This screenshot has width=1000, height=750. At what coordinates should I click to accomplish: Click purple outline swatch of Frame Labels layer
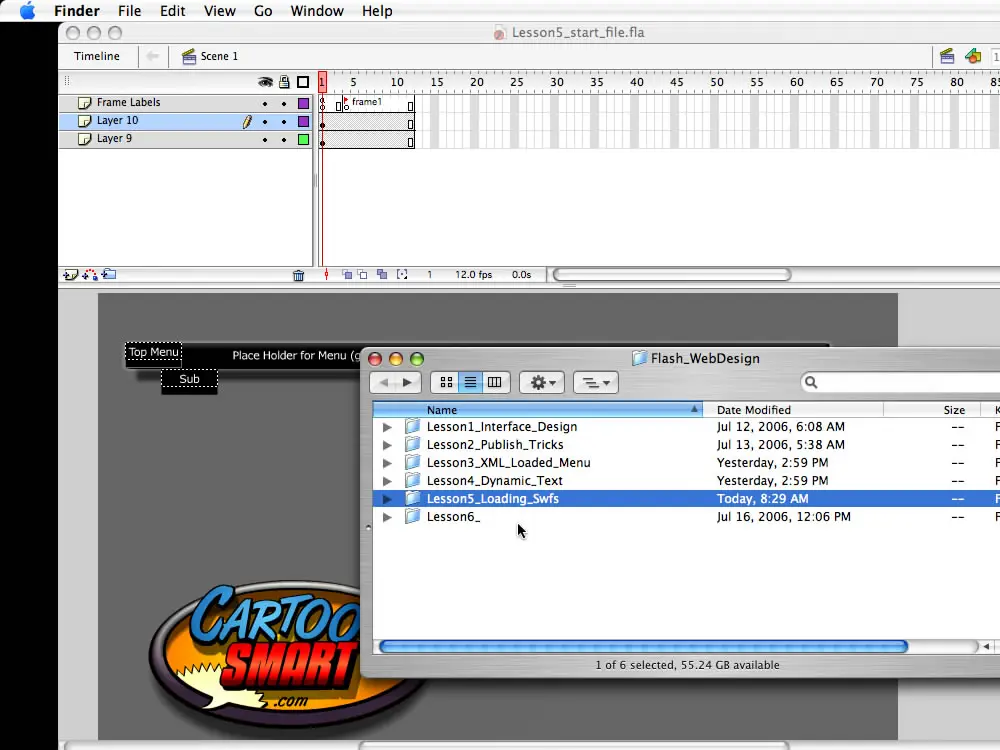pos(304,103)
